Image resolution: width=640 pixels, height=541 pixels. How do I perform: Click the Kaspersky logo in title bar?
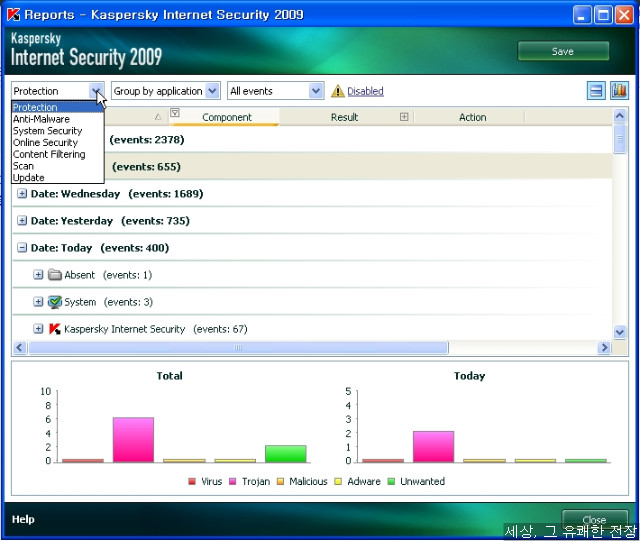point(13,14)
